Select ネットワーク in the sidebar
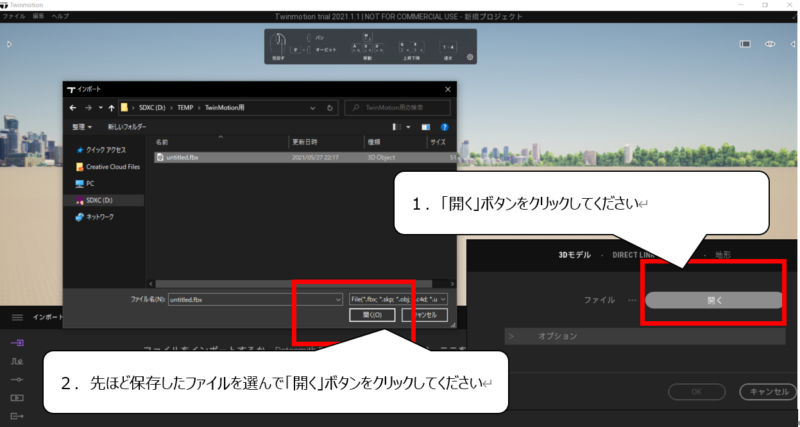Screen dimensions: 800x427 [x=95, y=217]
